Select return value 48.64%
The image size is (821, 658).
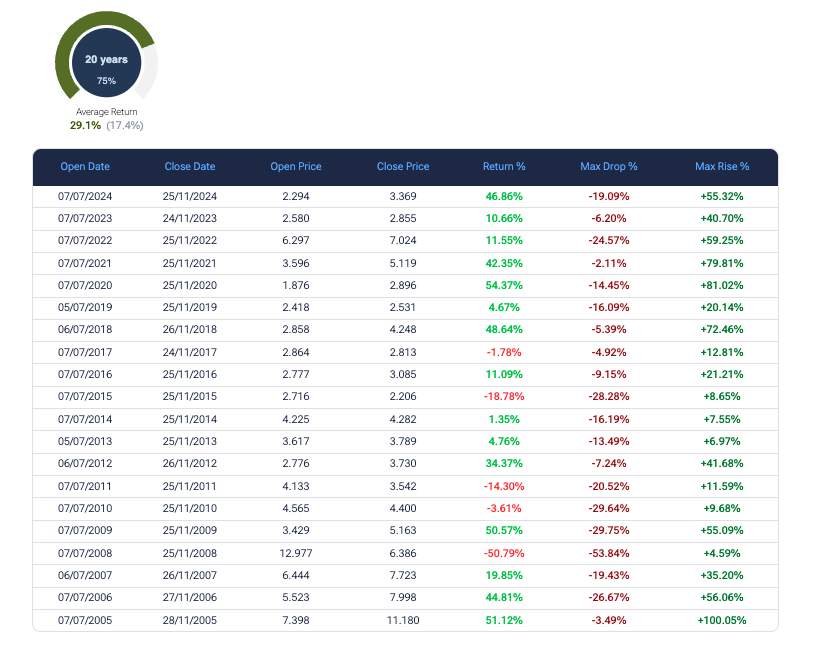pyautogui.click(x=504, y=329)
